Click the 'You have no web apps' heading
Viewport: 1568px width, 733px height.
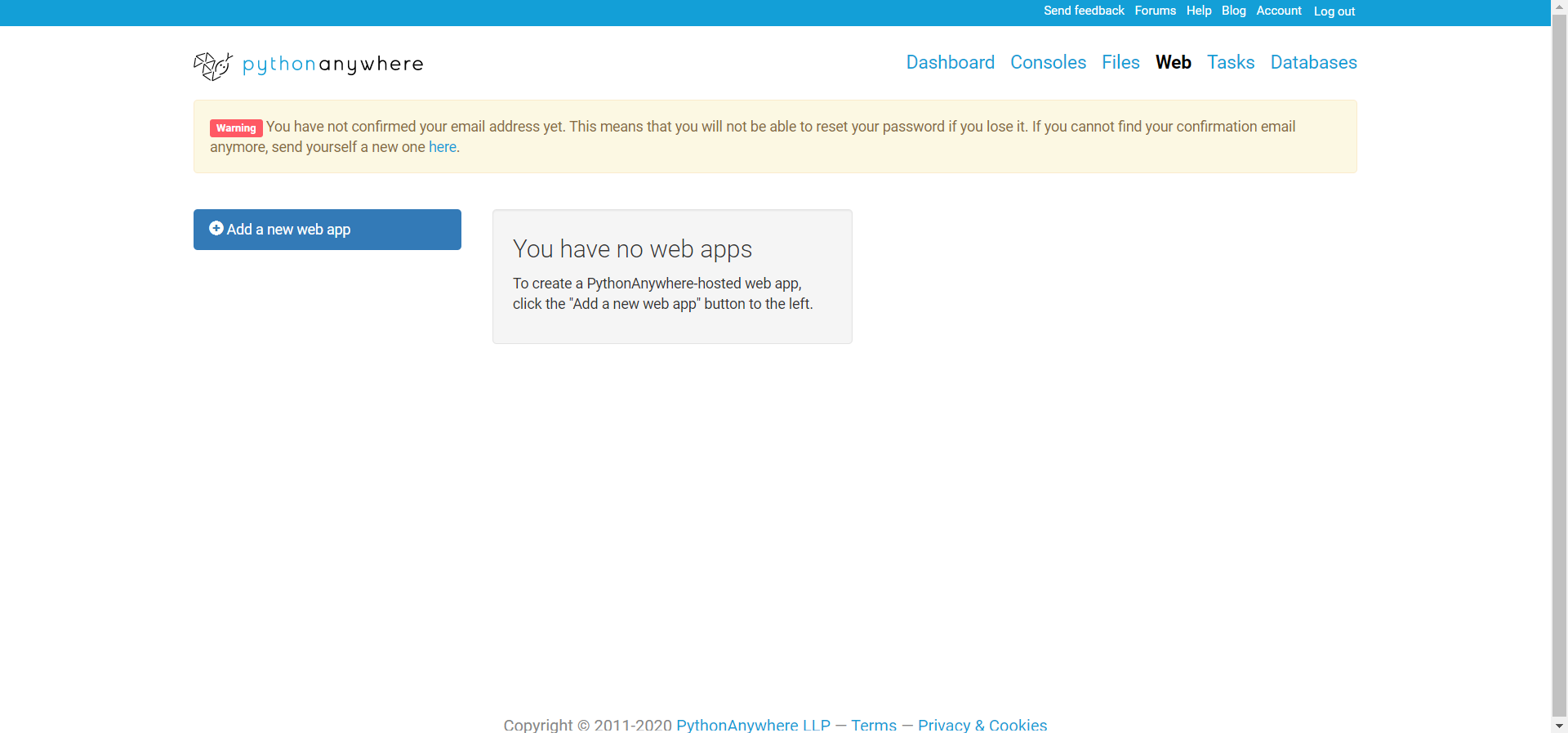(632, 249)
